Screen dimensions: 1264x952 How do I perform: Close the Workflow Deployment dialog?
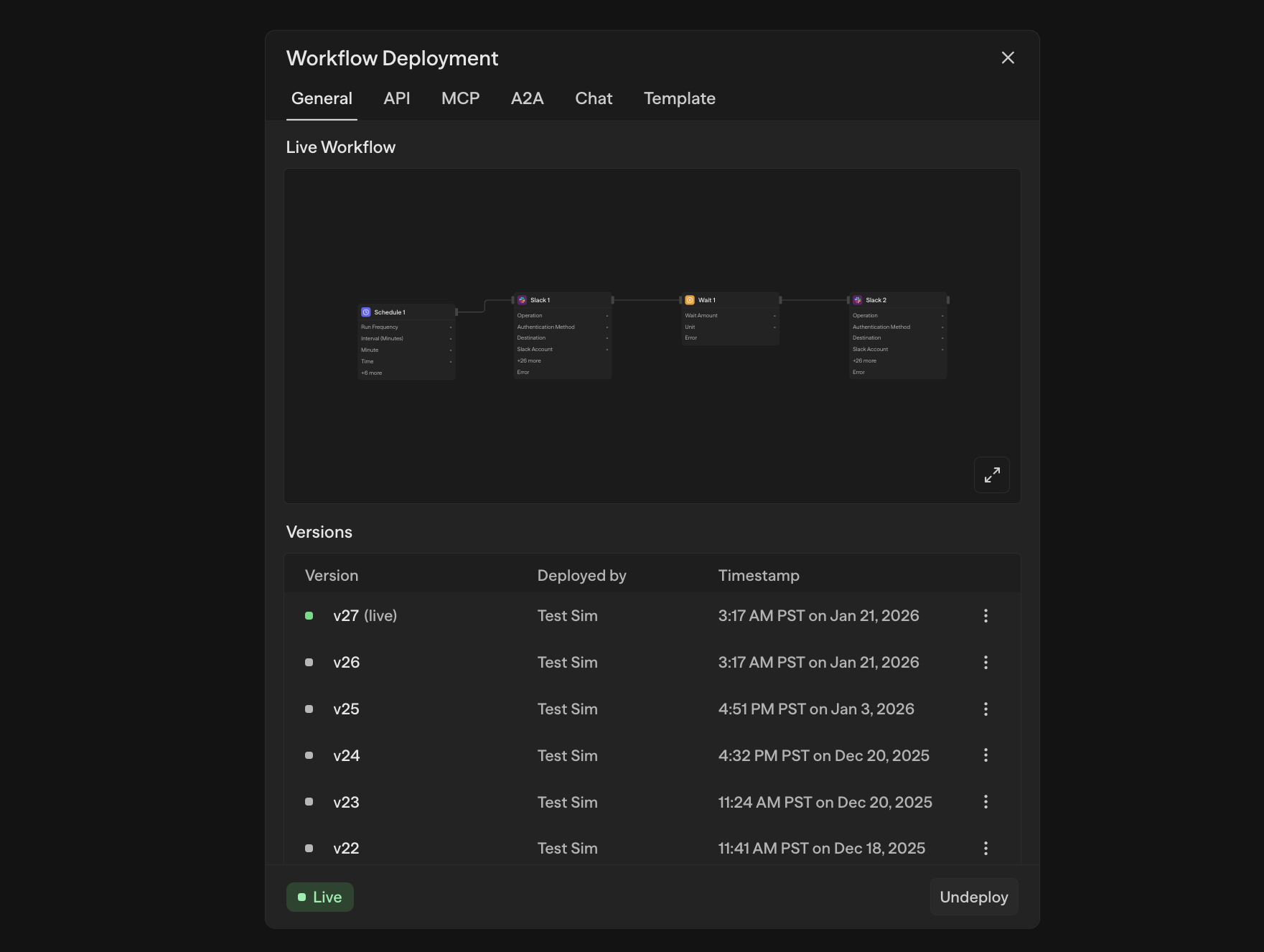(x=1008, y=58)
